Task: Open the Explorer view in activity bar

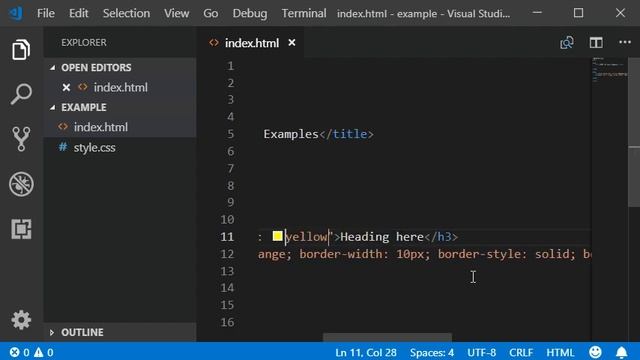Action: pos(21,50)
